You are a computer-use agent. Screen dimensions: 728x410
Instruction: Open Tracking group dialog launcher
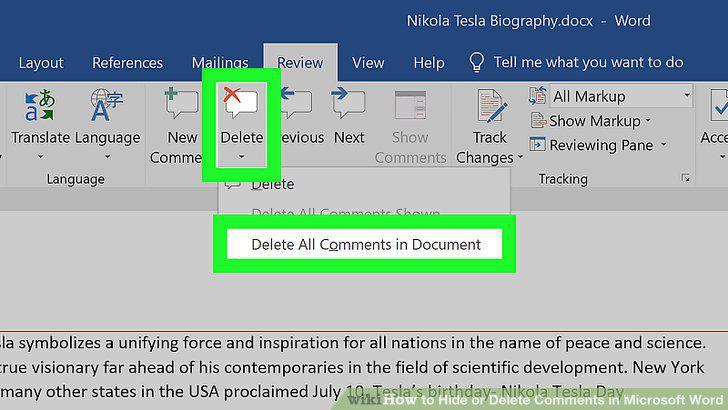click(x=685, y=178)
